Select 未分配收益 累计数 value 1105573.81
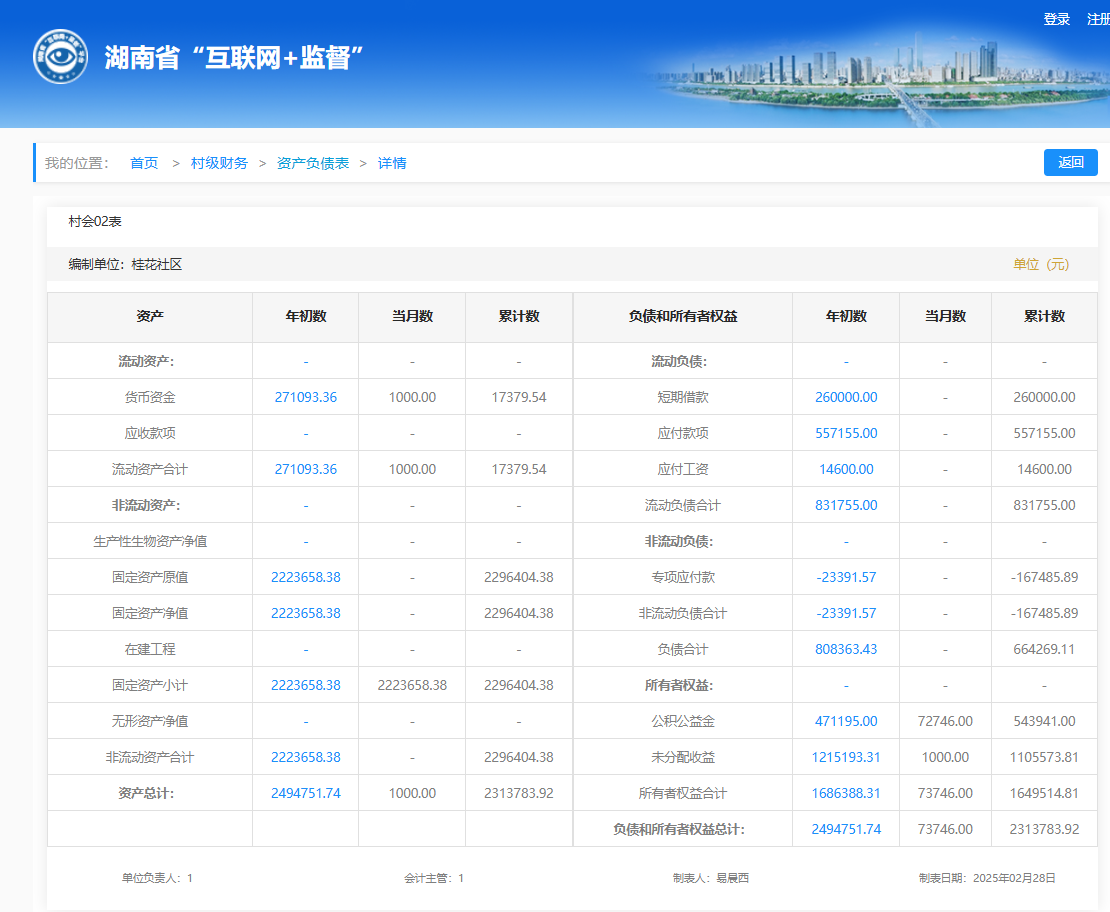The width and height of the screenshot is (1110, 912). point(1044,757)
